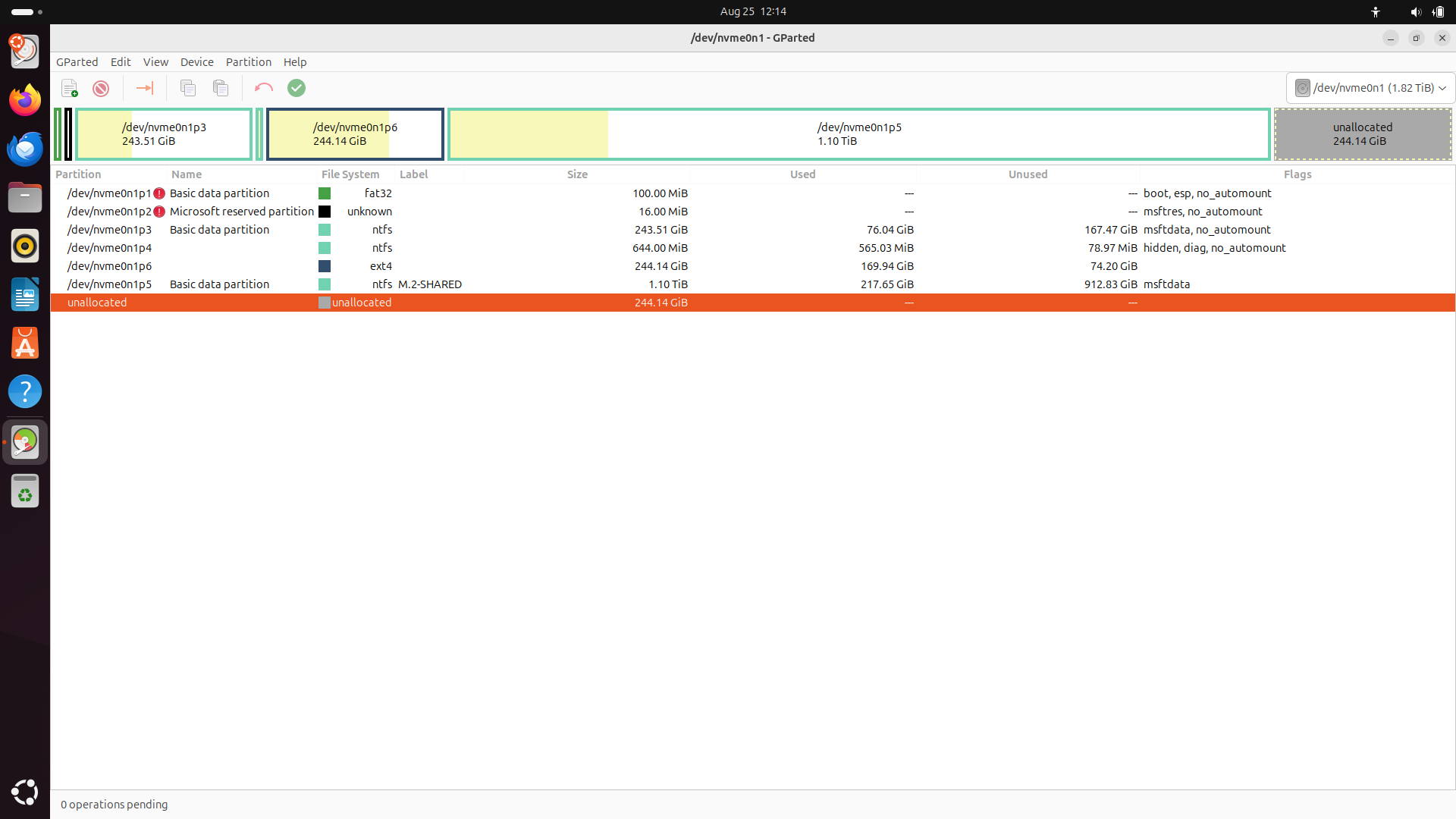This screenshot has height=819, width=1456.
Task: Click the warning icon on nvme0n1p1
Action: [159, 193]
